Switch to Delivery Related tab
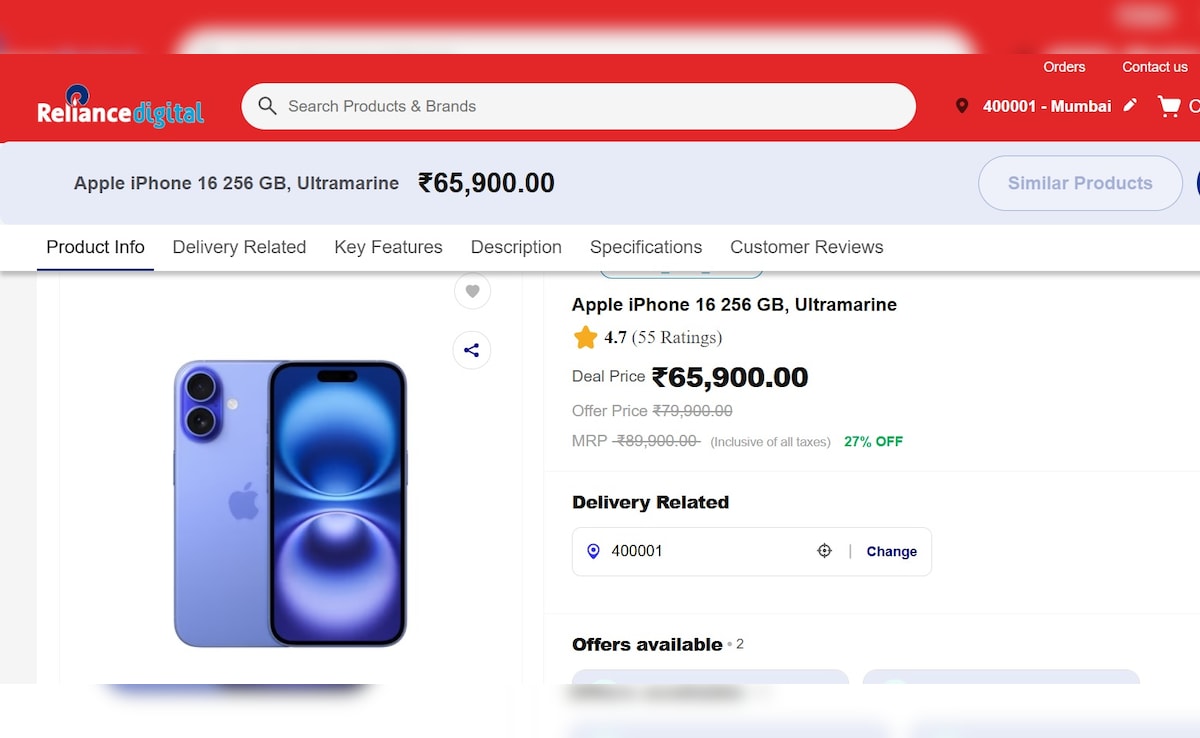 [239, 247]
